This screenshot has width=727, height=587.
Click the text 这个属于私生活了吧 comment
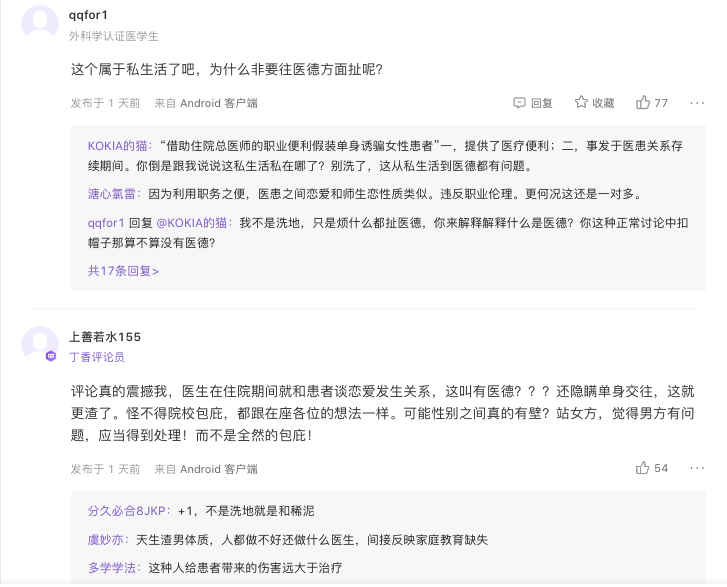pyautogui.click(x=226, y=70)
